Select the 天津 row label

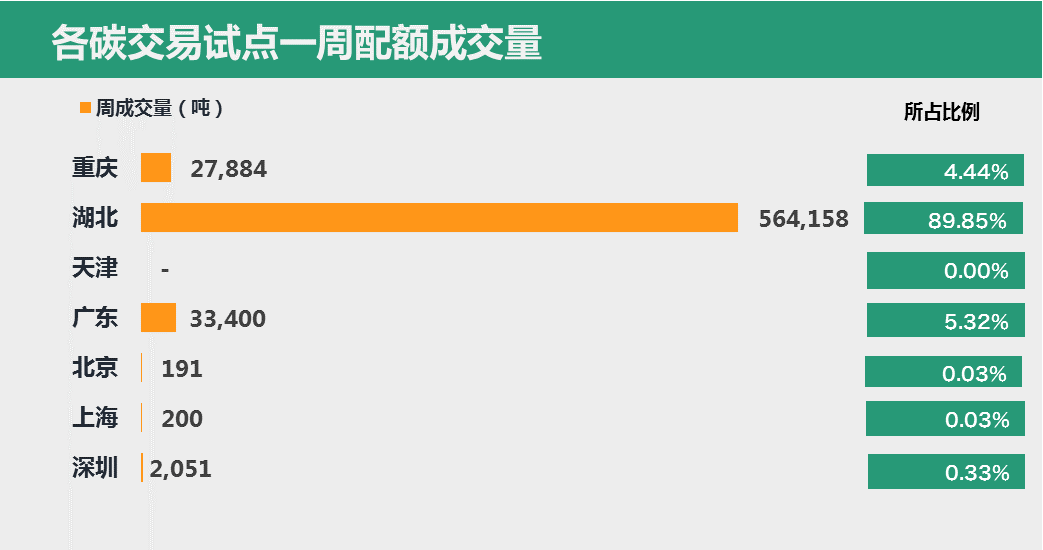click(x=95, y=268)
